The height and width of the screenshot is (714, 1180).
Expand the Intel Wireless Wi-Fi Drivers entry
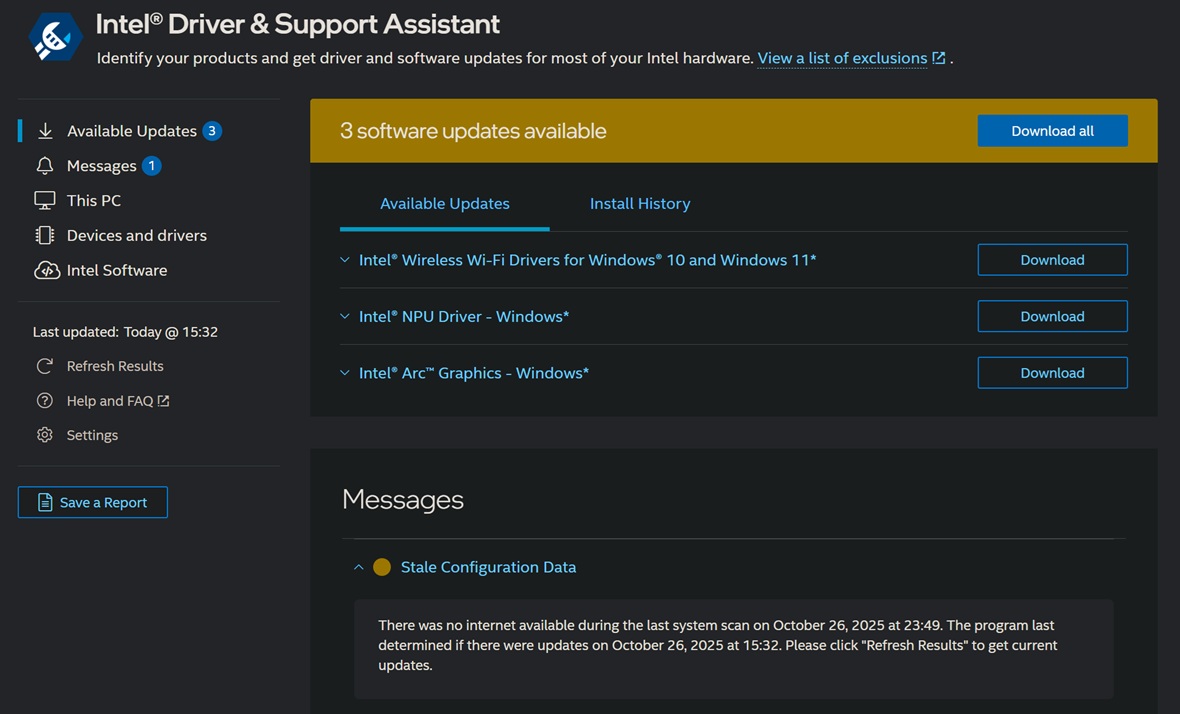pos(345,260)
